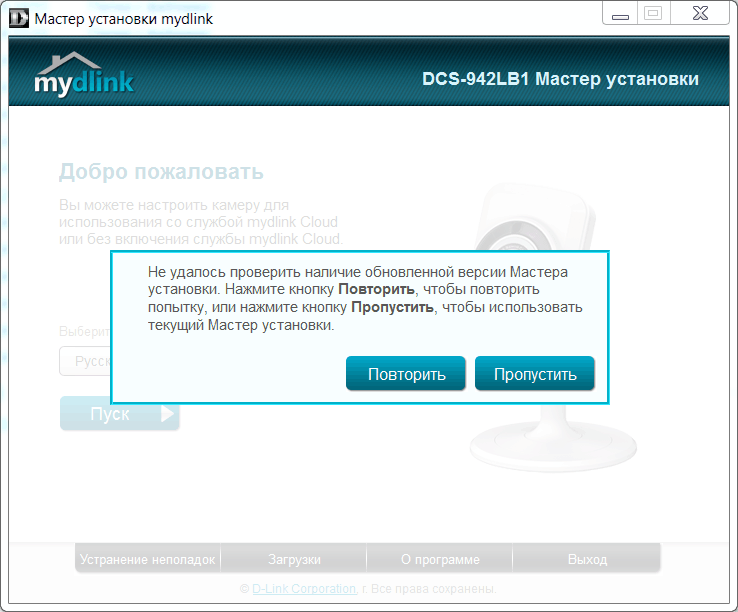Click the DCS-942LB1 Мастер установки title
738x612 pixels.
[x=560, y=79]
